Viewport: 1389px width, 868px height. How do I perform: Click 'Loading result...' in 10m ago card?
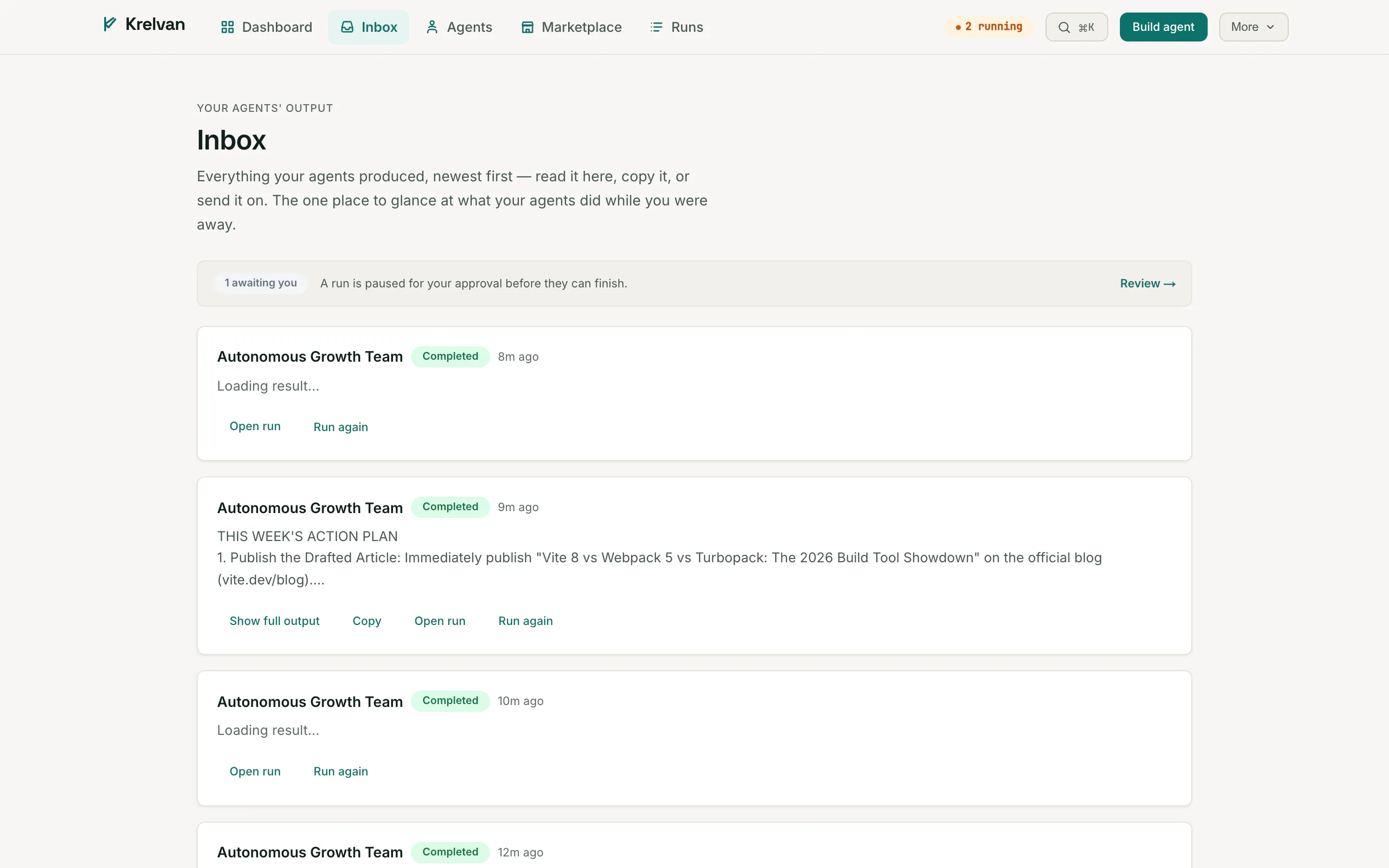click(x=268, y=730)
